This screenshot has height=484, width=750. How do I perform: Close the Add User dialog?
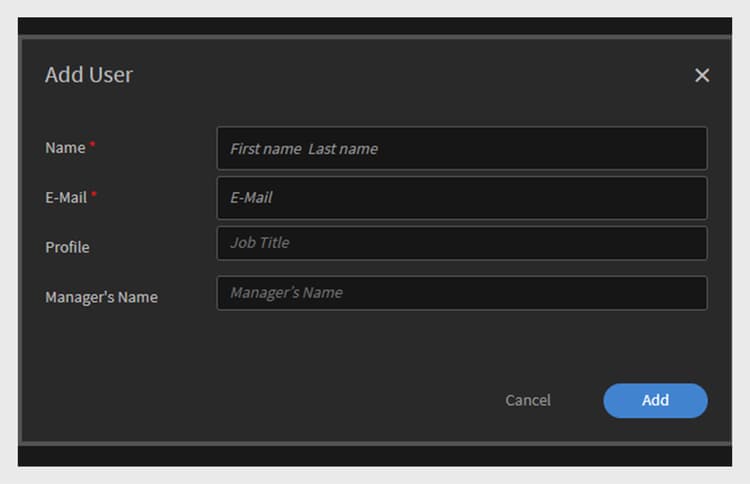point(702,75)
